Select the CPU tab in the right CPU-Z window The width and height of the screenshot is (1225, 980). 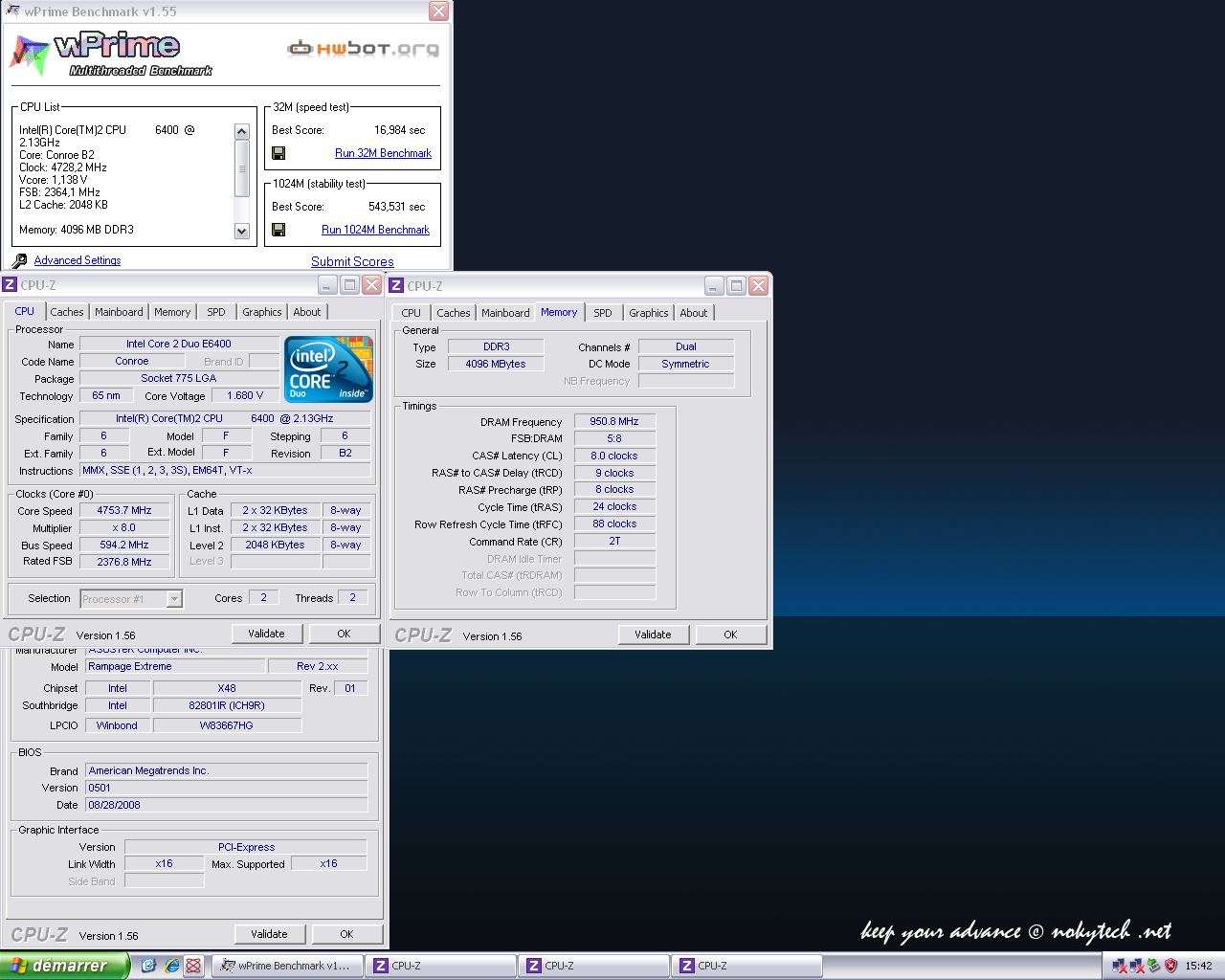coord(412,313)
